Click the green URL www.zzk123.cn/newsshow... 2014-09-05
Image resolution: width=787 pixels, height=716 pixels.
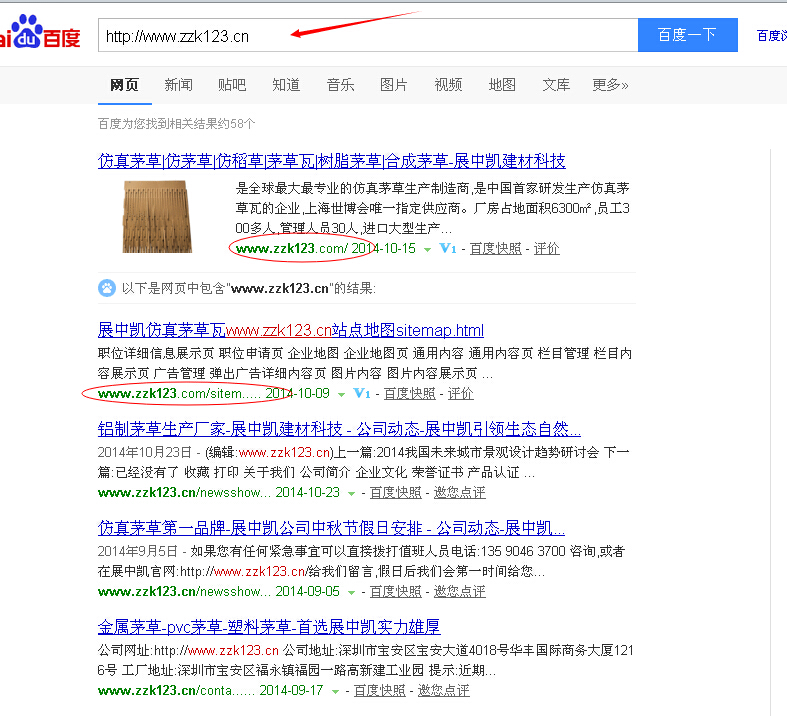coord(219,591)
